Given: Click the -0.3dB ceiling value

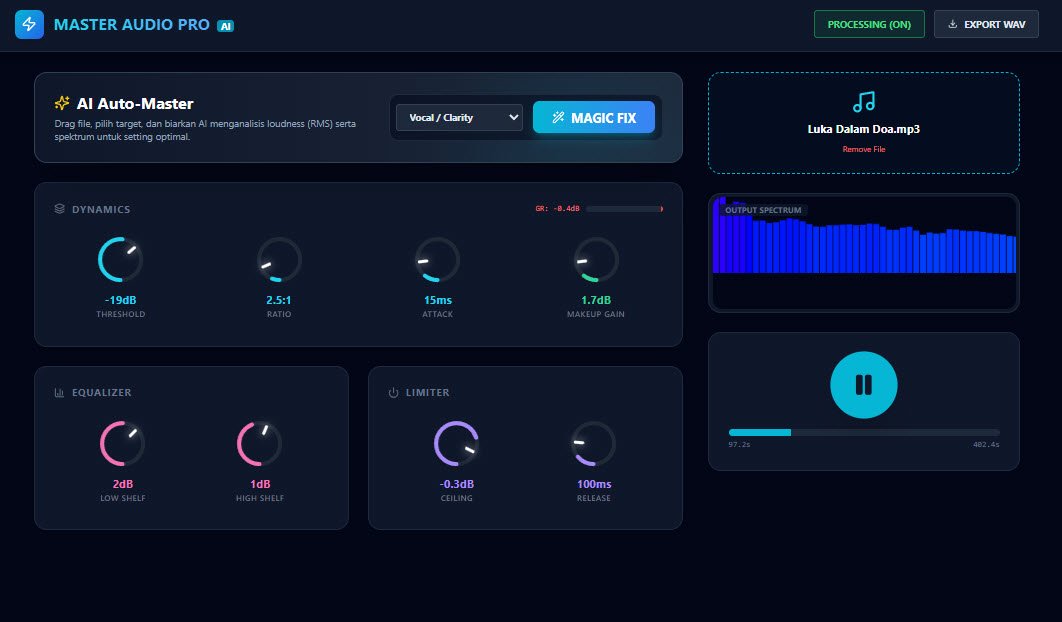Looking at the screenshot, I should click(456, 484).
